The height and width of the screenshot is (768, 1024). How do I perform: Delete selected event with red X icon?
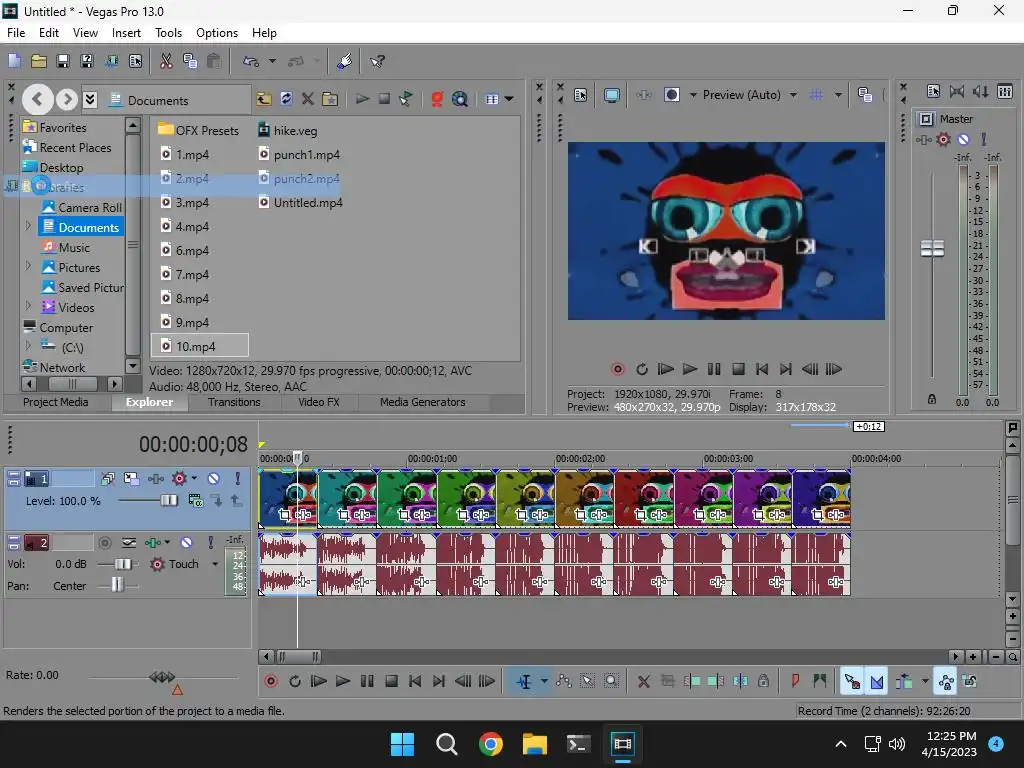[x=643, y=681]
